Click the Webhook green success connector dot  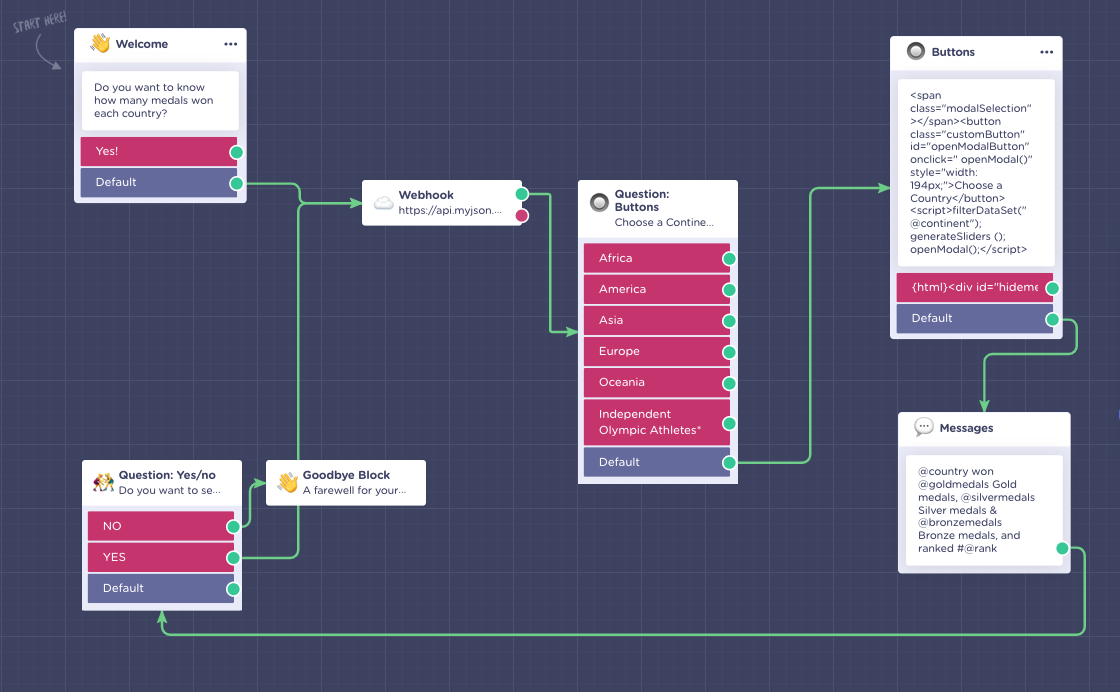[522, 194]
